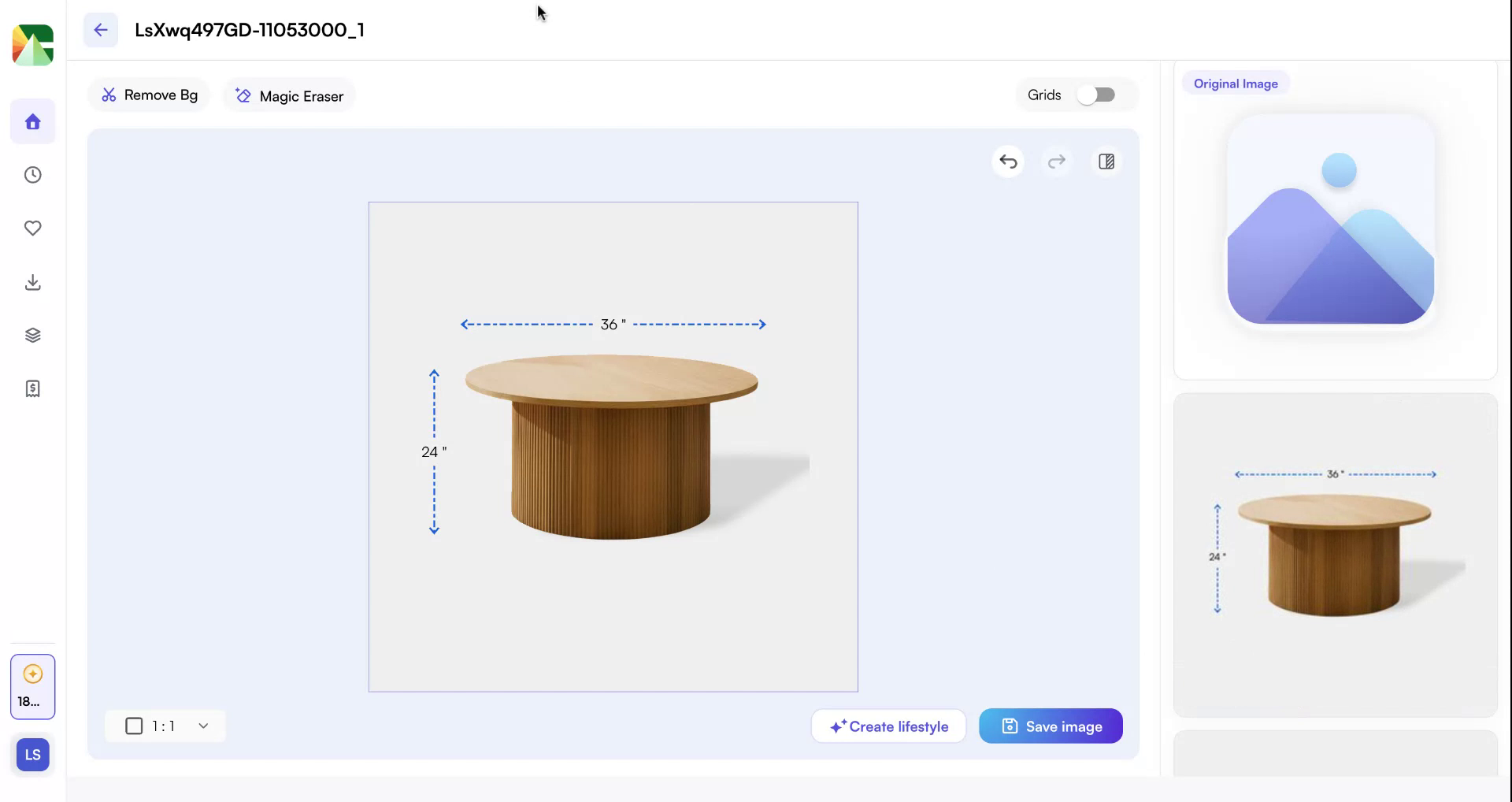
Task: Open the Billing receipt icon in the sidebar
Action: [32, 388]
